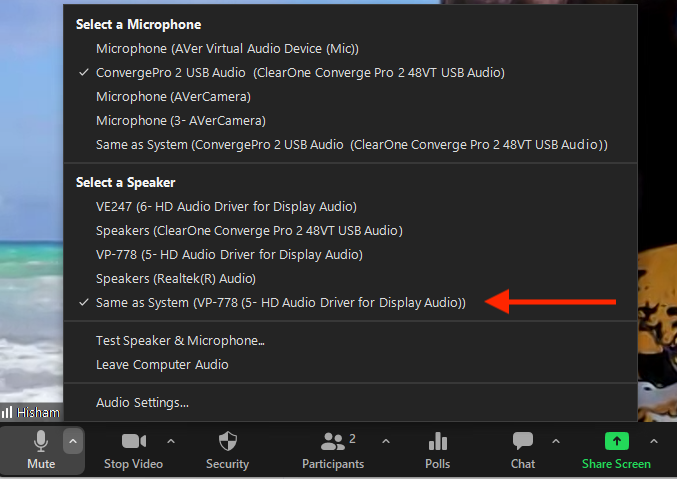Expand options arrow beside Participants
This screenshot has height=479, width=677.
point(386,441)
